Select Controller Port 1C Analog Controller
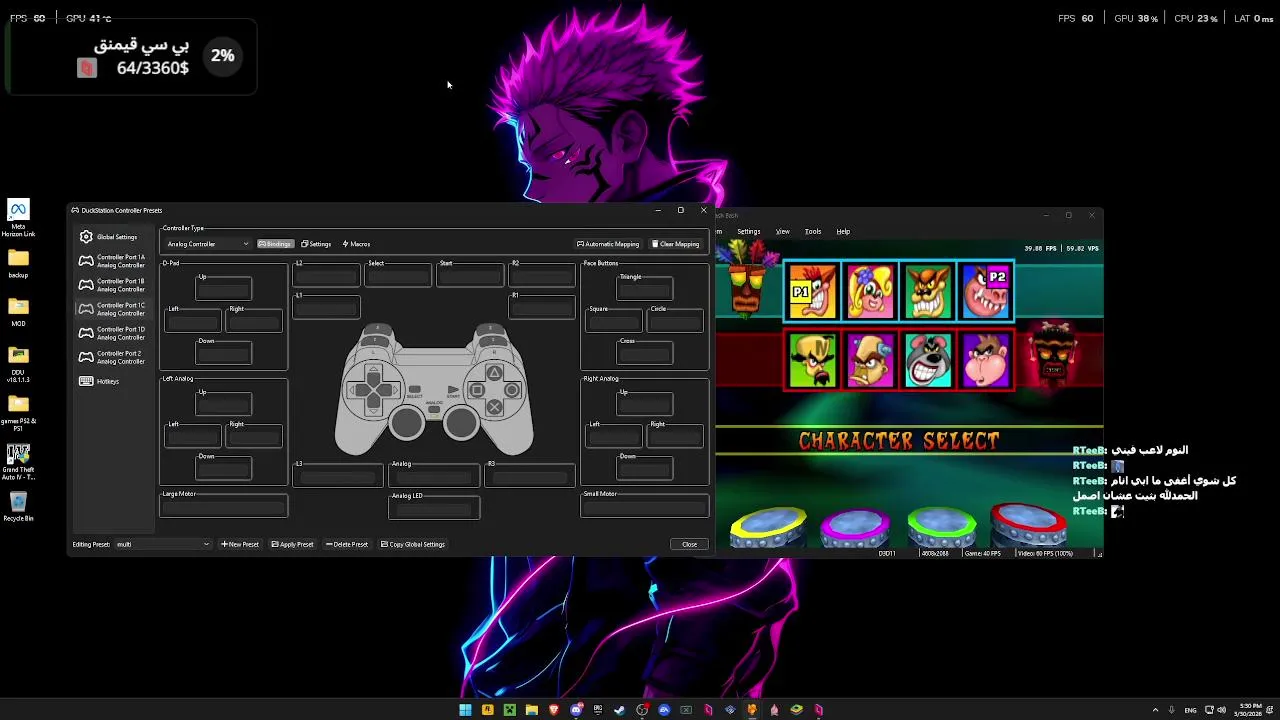Viewport: 1280px width, 720px height. point(112,309)
